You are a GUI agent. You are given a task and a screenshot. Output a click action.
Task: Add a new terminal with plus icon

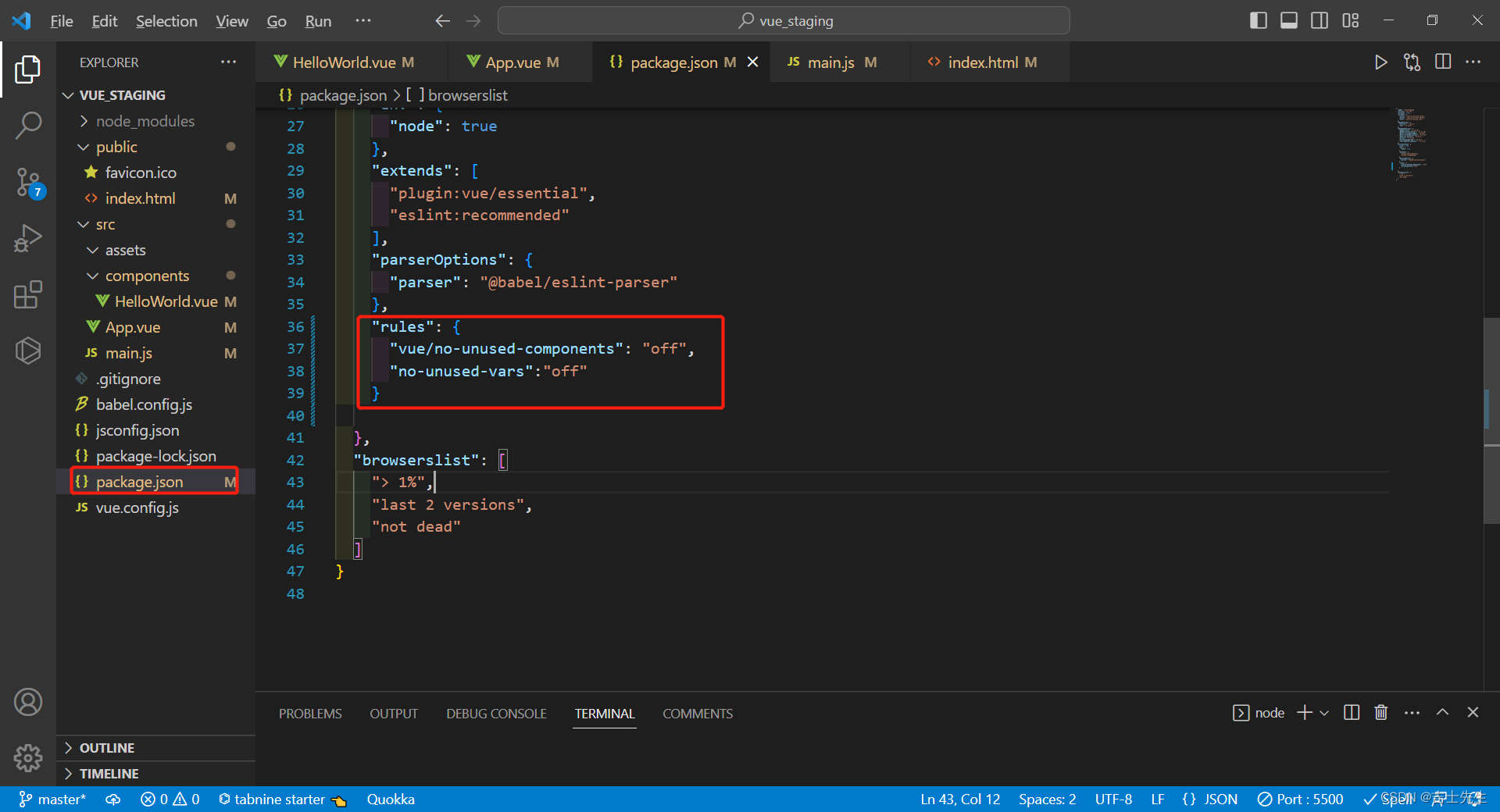1305,713
